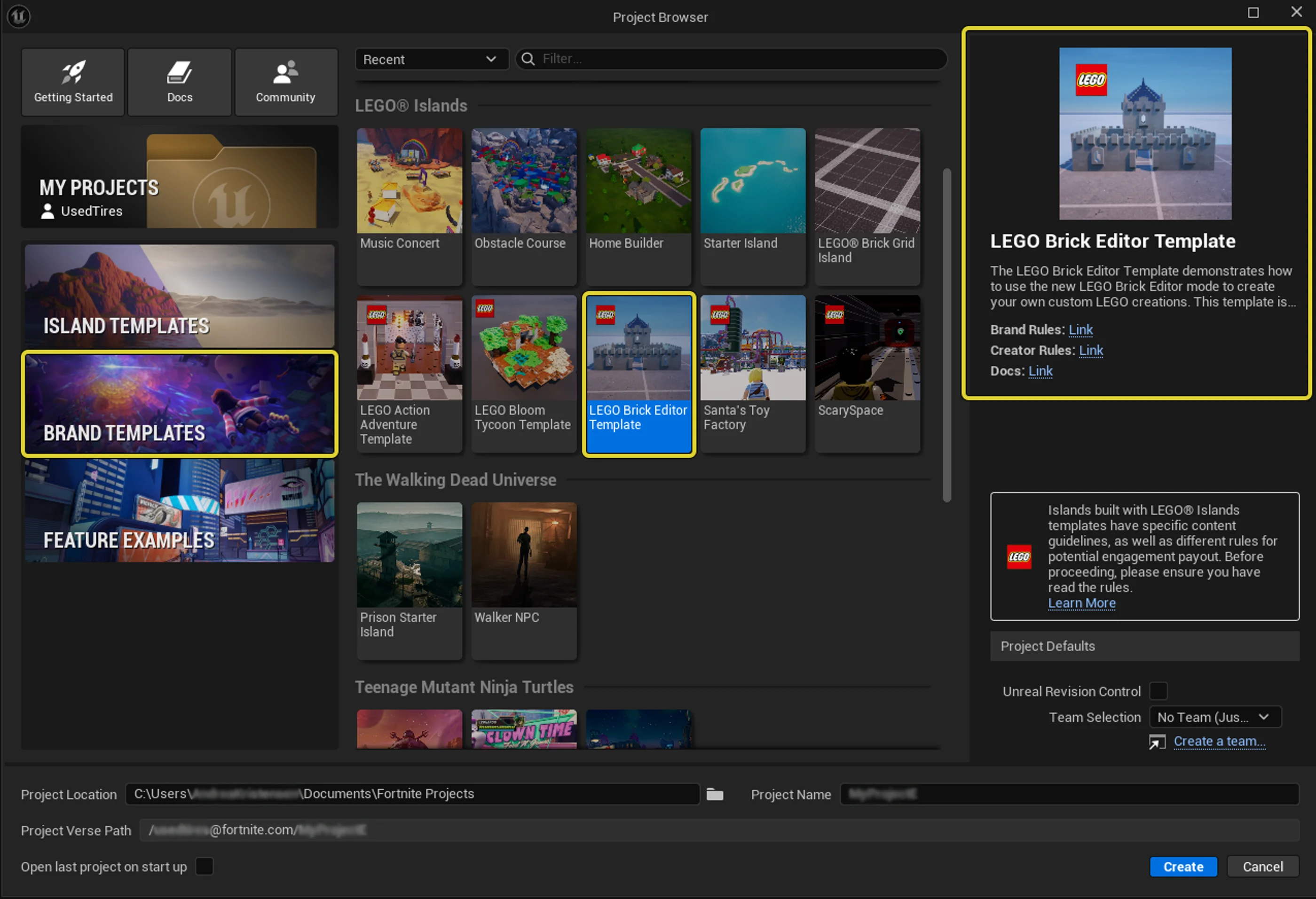Select the Prison Starter Island template
The height and width of the screenshot is (899, 1316).
pyautogui.click(x=410, y=581)
